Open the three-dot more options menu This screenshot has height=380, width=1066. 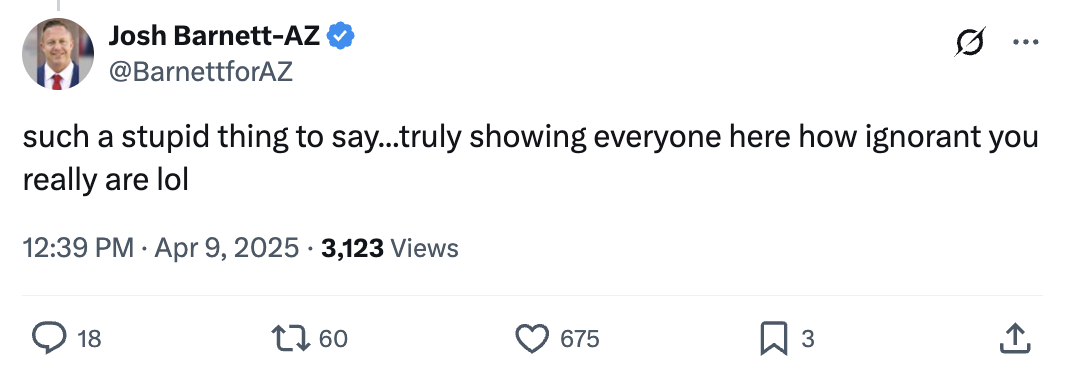[1025, 42]
